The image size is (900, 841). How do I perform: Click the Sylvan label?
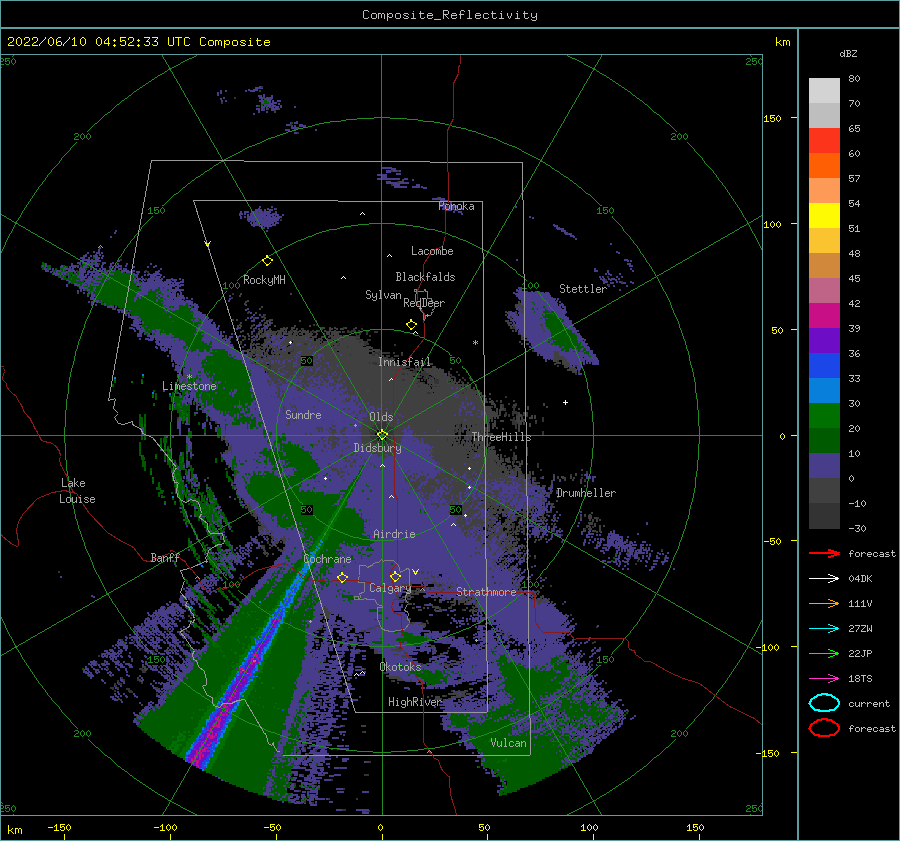pos(383,295)
